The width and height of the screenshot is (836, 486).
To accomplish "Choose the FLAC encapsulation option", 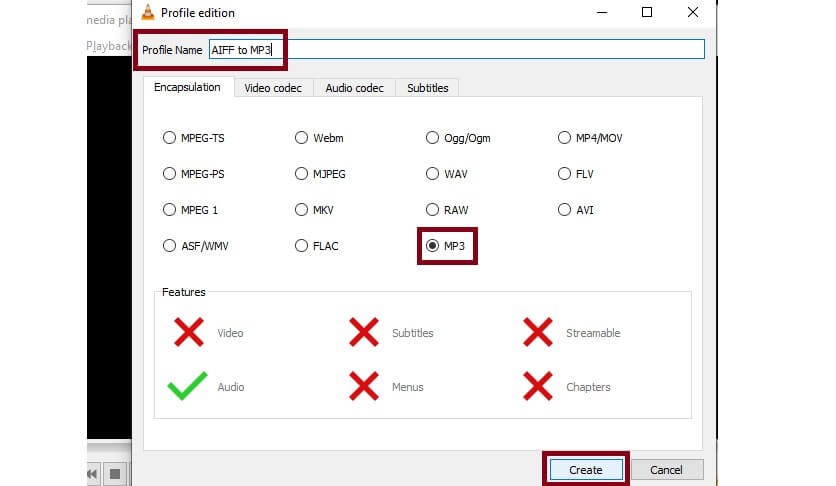I will [x=301, y=245].
